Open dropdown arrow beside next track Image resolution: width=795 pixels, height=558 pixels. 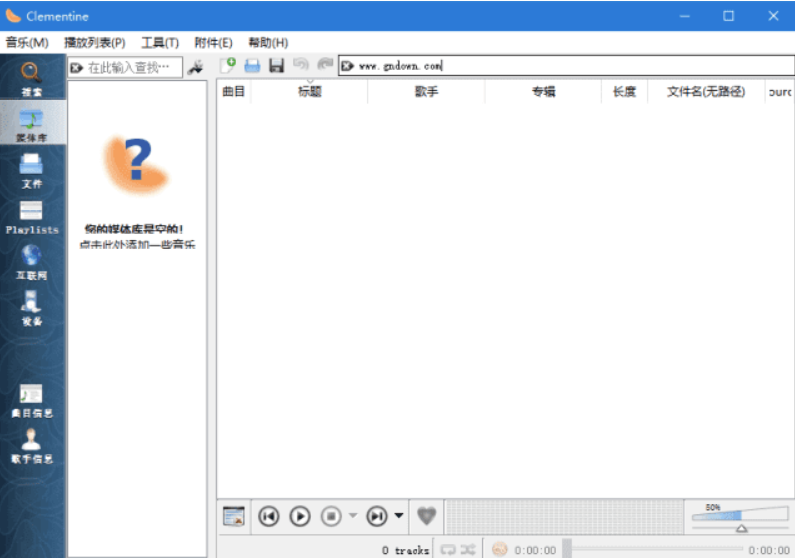tap(399, 516)
